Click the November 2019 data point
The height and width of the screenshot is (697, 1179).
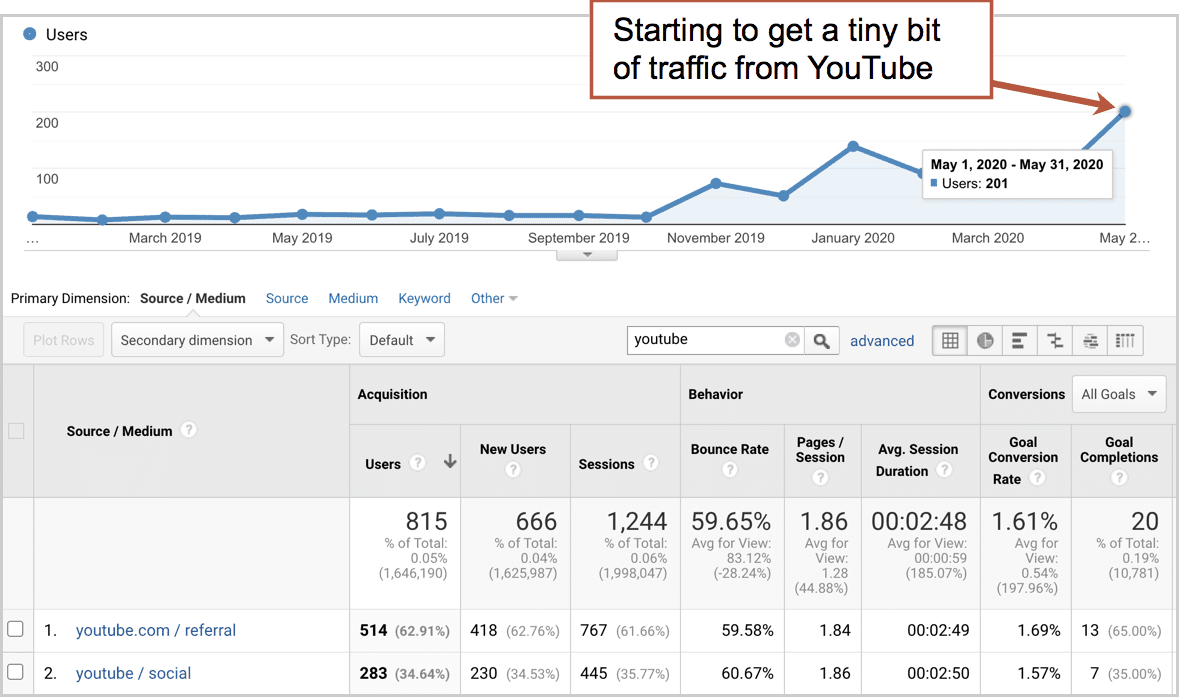coord(716,183)
